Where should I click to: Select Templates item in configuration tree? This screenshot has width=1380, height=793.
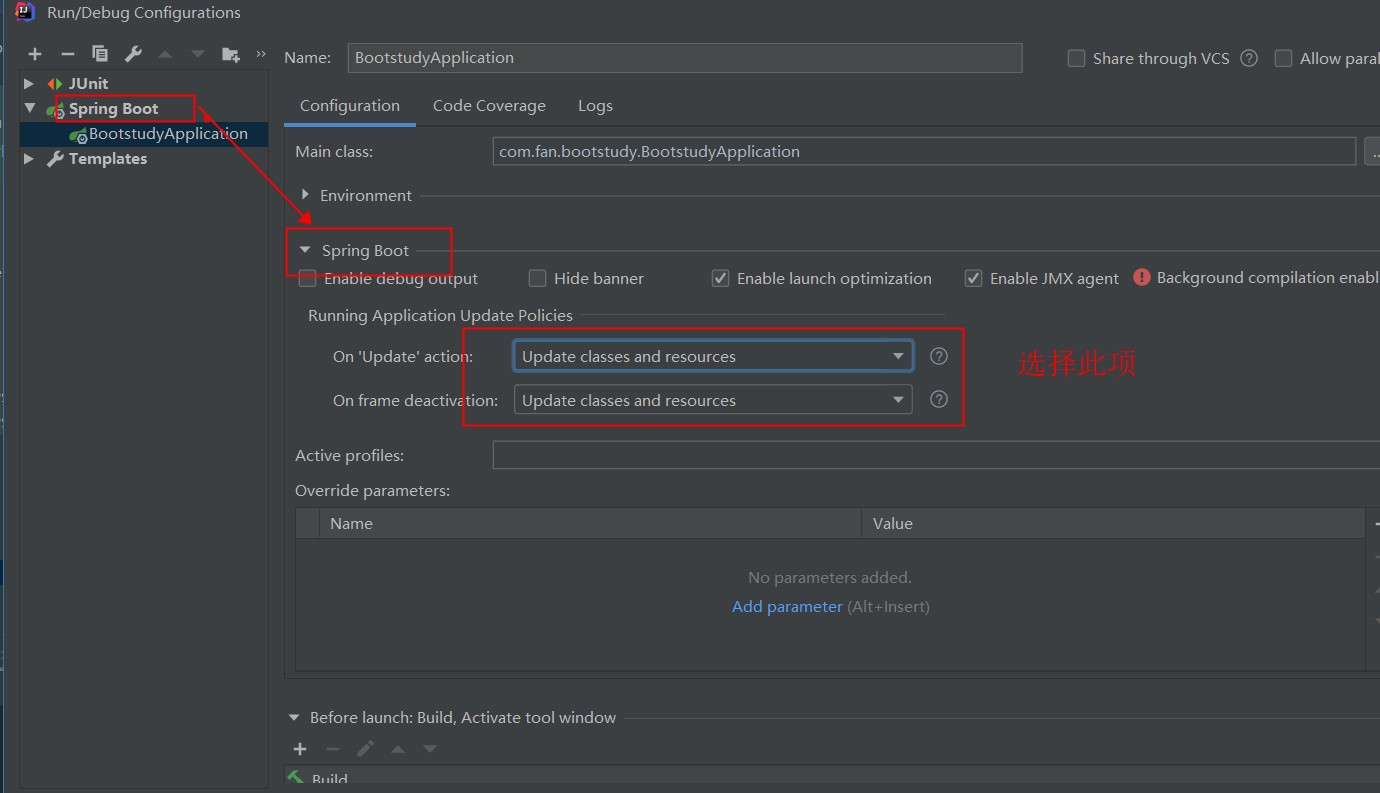click(108, 158)
